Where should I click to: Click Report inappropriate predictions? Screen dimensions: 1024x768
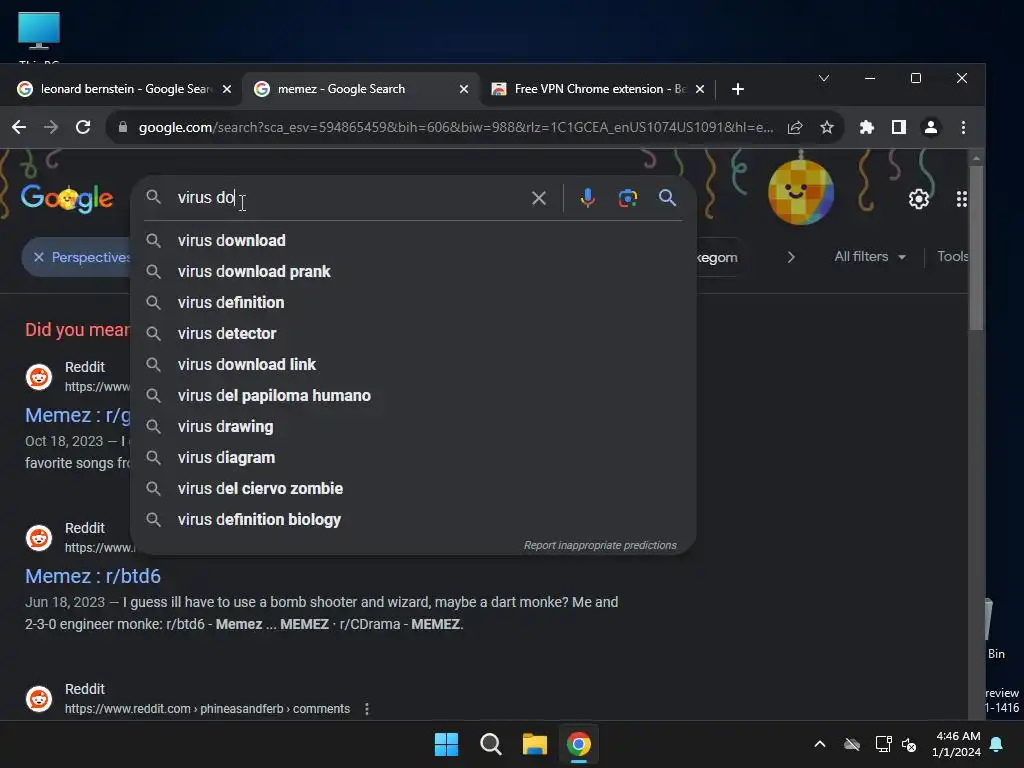[x=600, y=545]
